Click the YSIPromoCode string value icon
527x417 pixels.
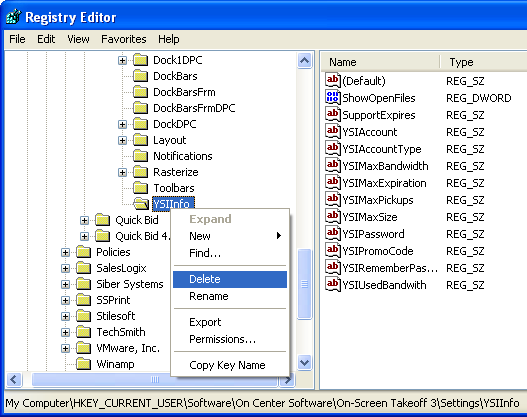[333, 251]
